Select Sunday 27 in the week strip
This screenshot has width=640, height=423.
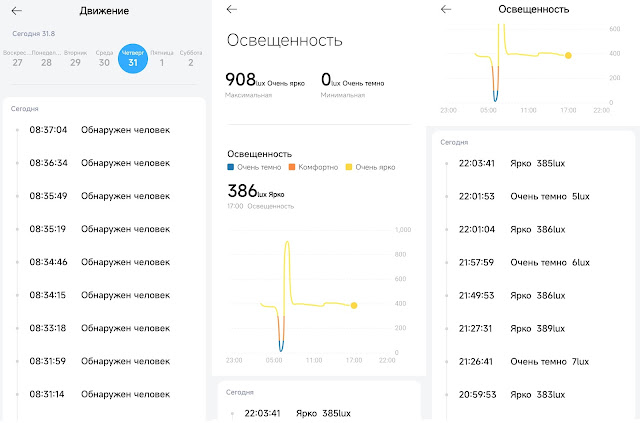pos(17,58)
